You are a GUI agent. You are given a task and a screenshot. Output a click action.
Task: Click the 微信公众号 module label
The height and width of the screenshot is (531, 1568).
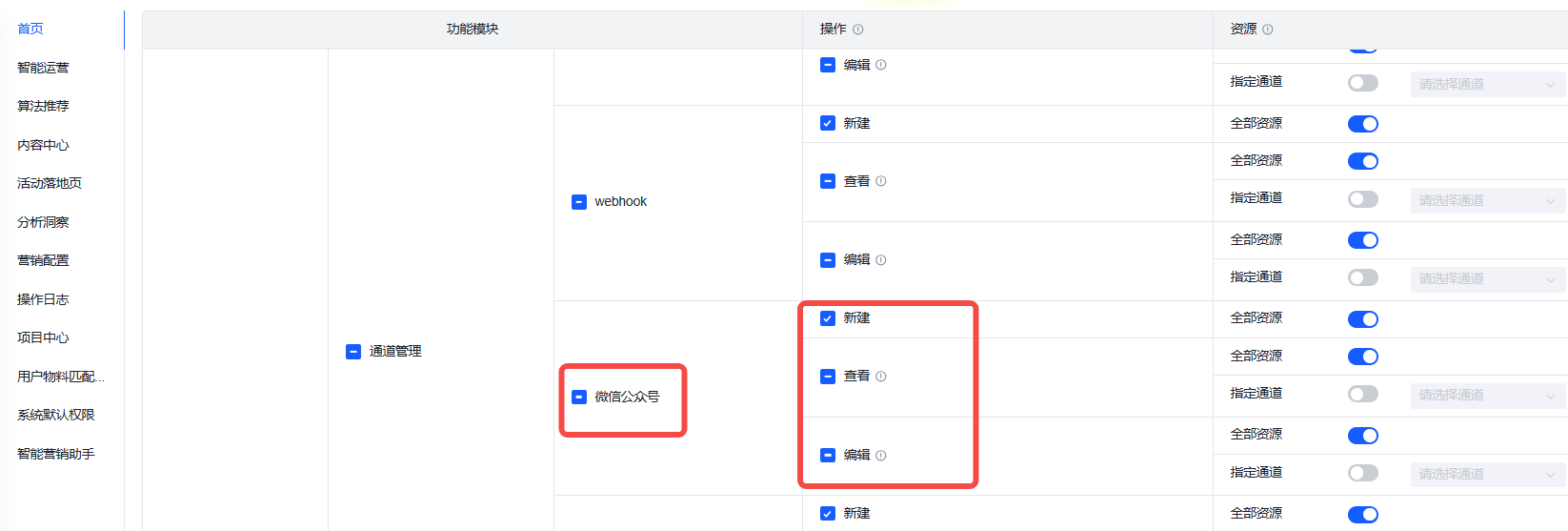click(627, 397)
